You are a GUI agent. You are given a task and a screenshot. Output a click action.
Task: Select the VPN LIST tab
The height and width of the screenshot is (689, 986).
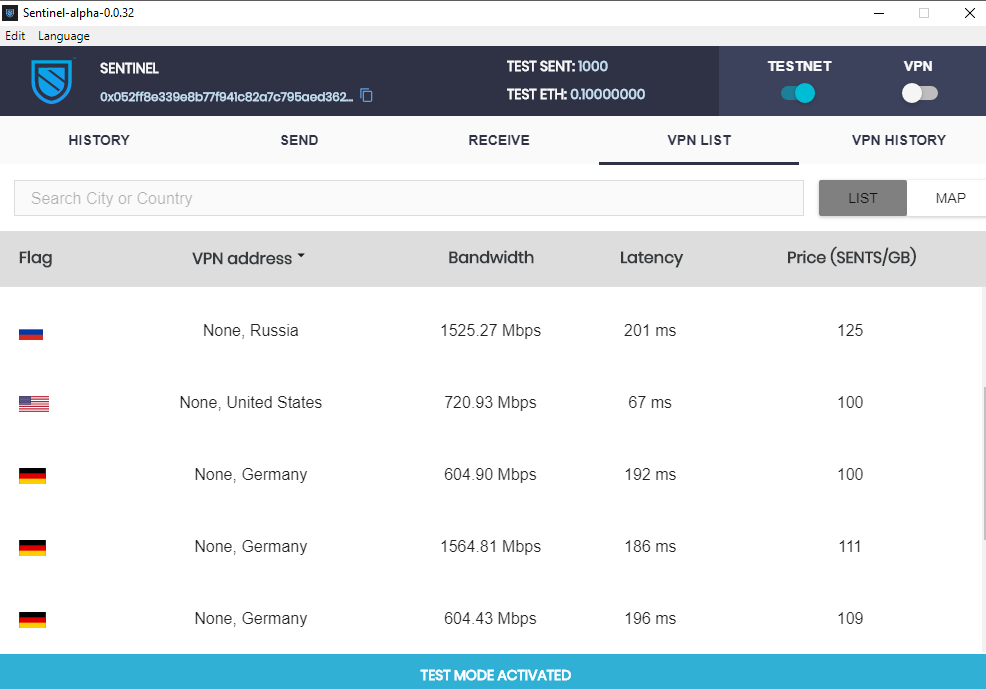click(x=699, y=140)
